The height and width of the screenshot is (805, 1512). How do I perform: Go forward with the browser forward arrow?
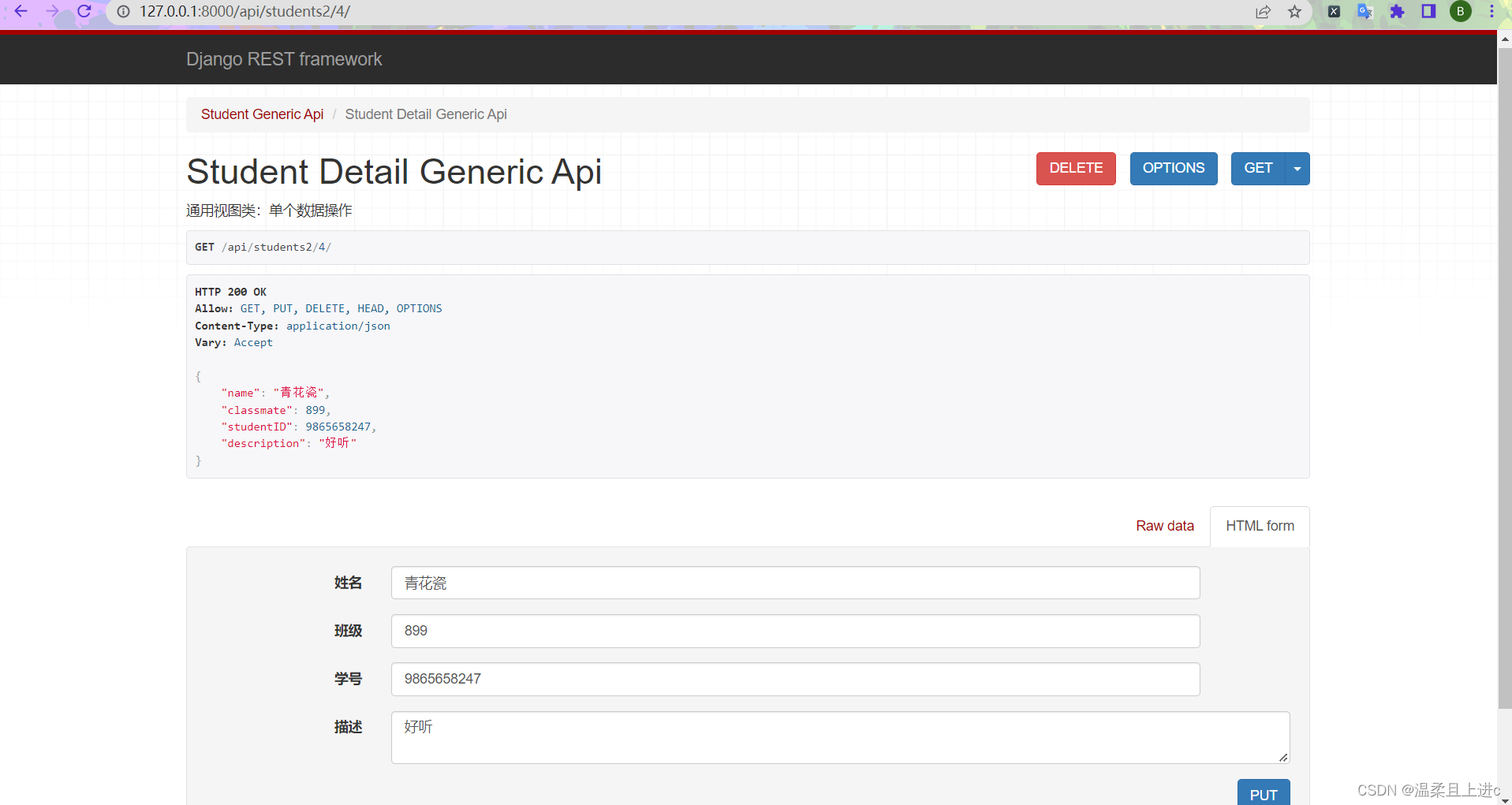coord(52,11)
